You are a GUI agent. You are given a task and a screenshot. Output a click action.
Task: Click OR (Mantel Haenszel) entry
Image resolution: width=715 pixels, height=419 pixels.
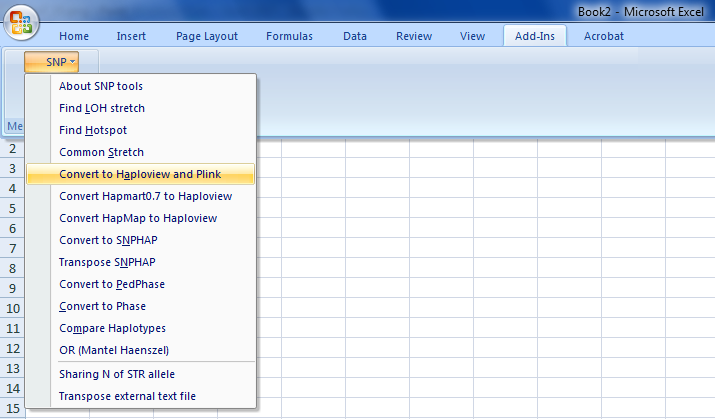tap(113, 350)
